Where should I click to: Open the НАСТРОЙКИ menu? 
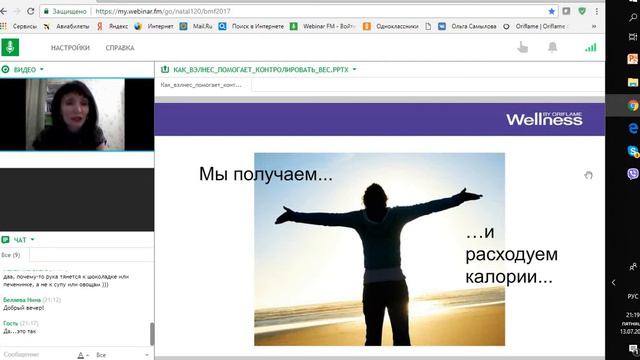(x=70, y=48)
